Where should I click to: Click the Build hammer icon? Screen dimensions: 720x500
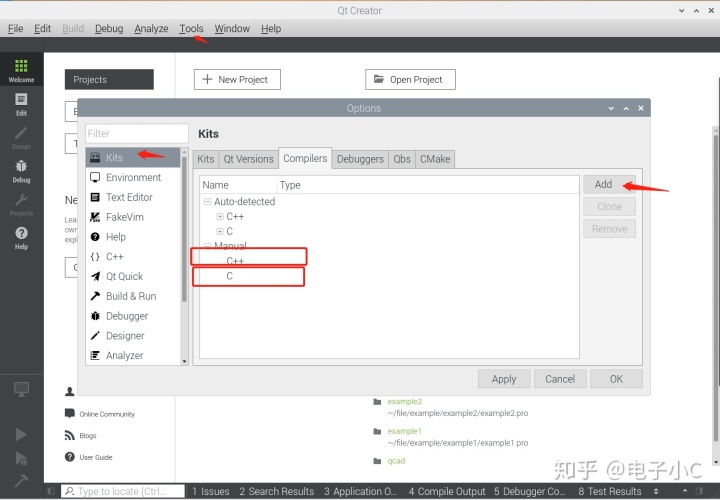[21, 480]
